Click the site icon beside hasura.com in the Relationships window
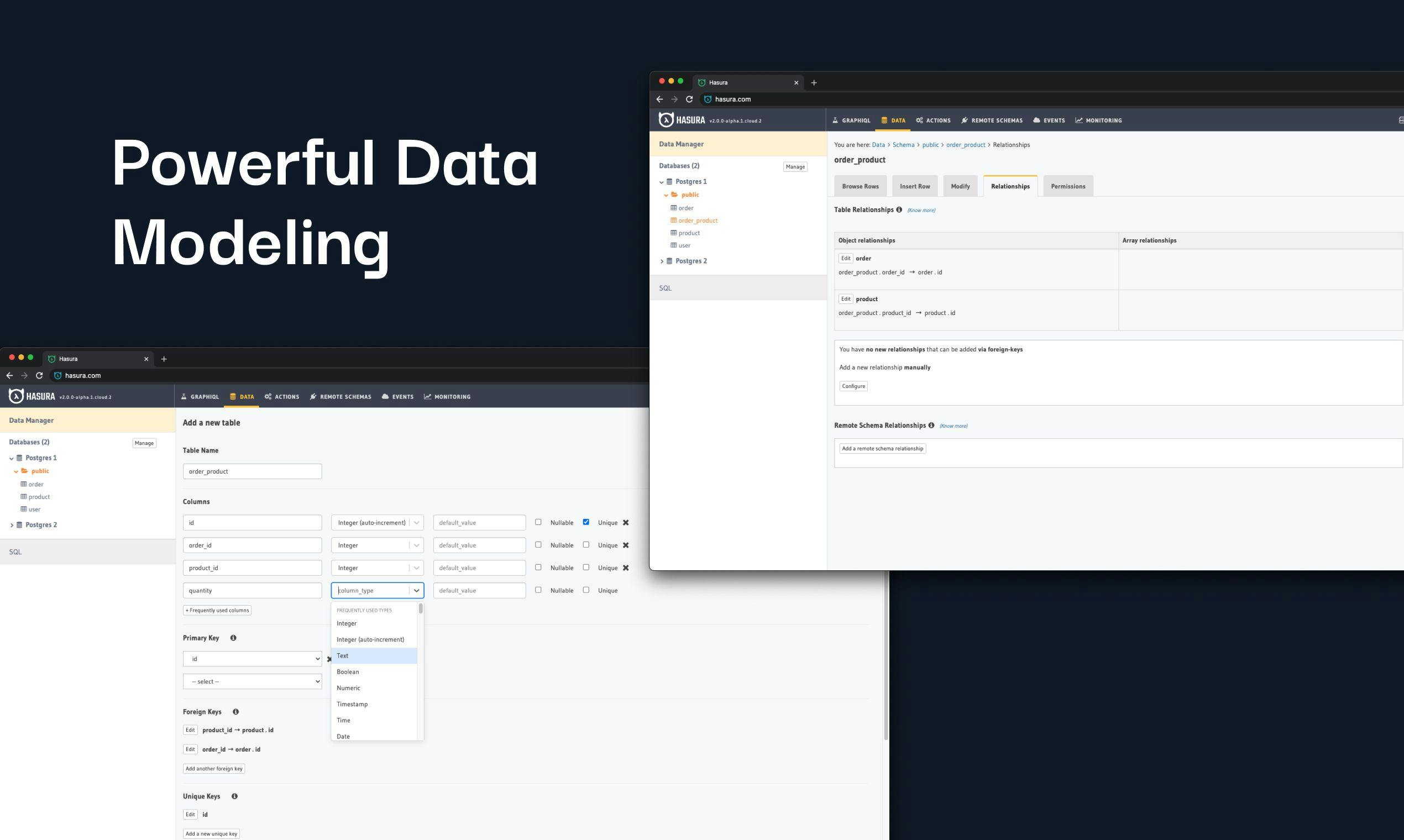The height and width of the screenshot is (840, 1404). pos(707,99)
